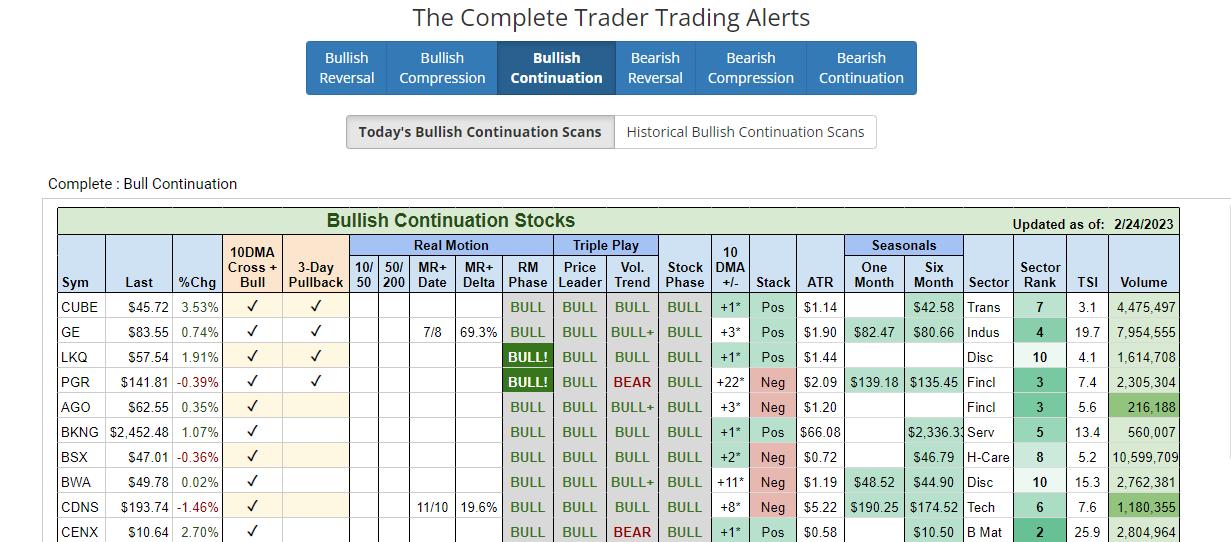The image size is (1231, 542).
Task: Click the red Neg Stack cell for PGR
Action: pos(773,382)
